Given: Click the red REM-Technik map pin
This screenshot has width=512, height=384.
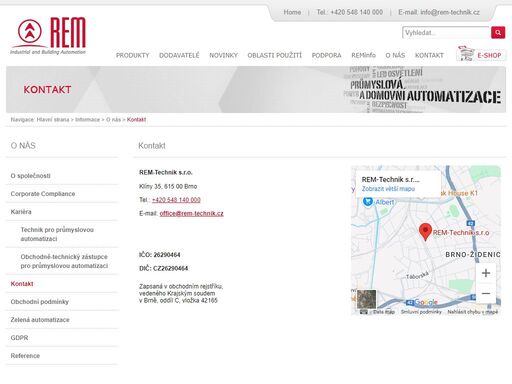Looking at the screenshot, I should click(425, 232).
